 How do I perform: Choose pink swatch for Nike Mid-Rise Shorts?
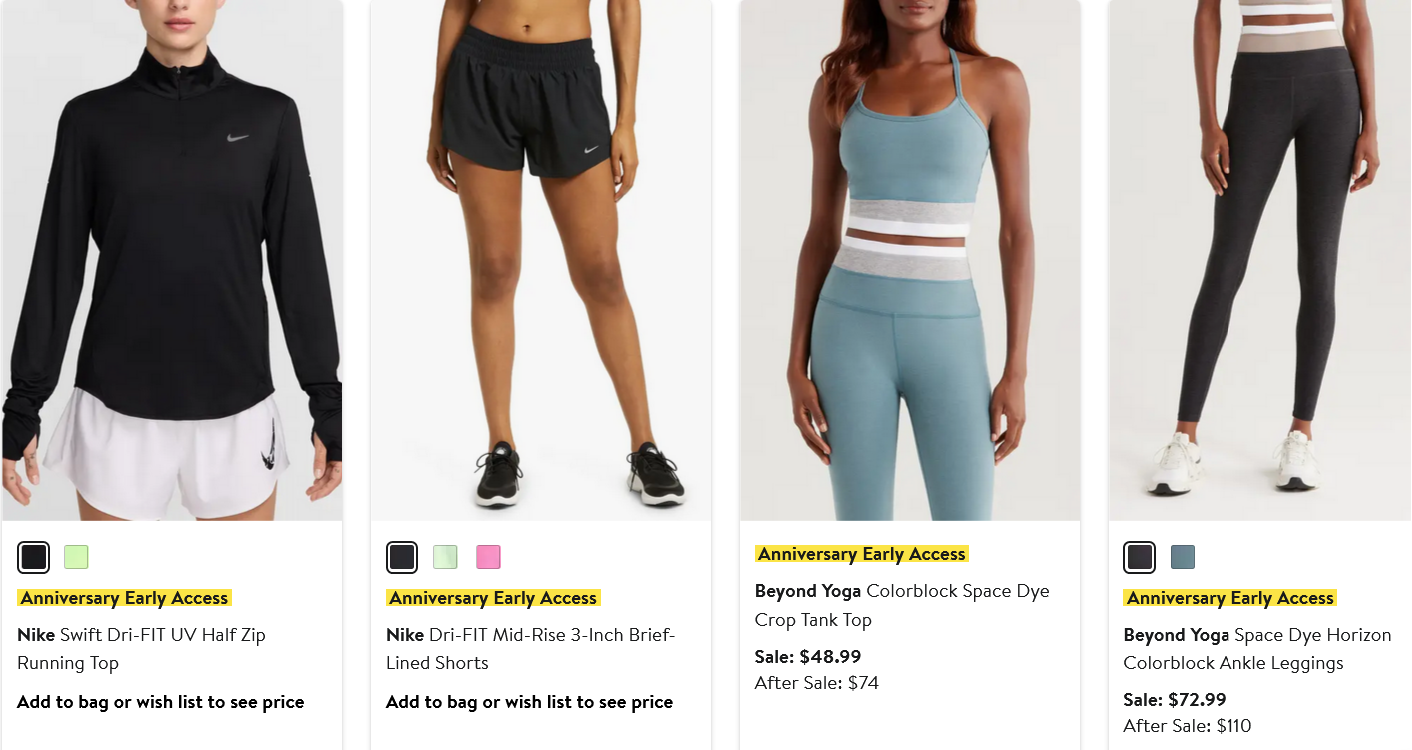tap(488, 557)
